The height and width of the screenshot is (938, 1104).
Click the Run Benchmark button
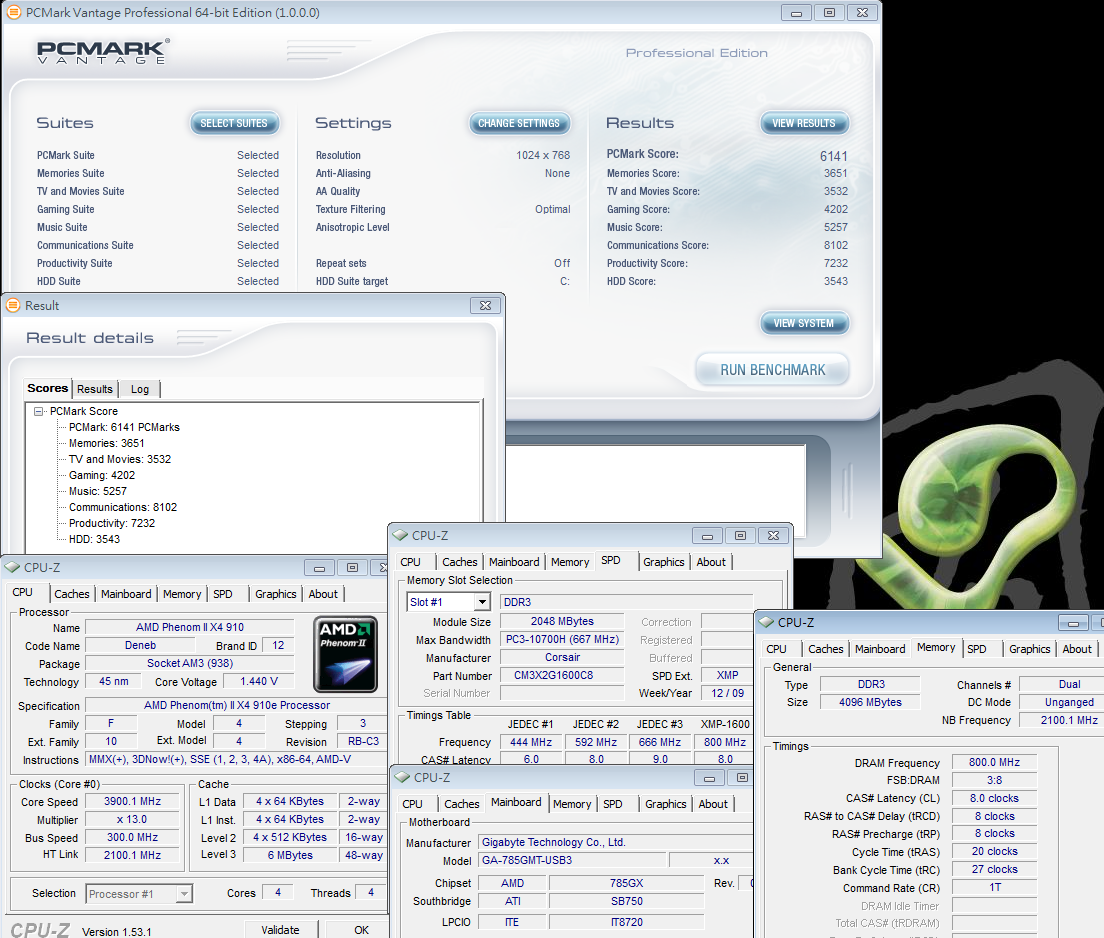click(x=772, y=370)
